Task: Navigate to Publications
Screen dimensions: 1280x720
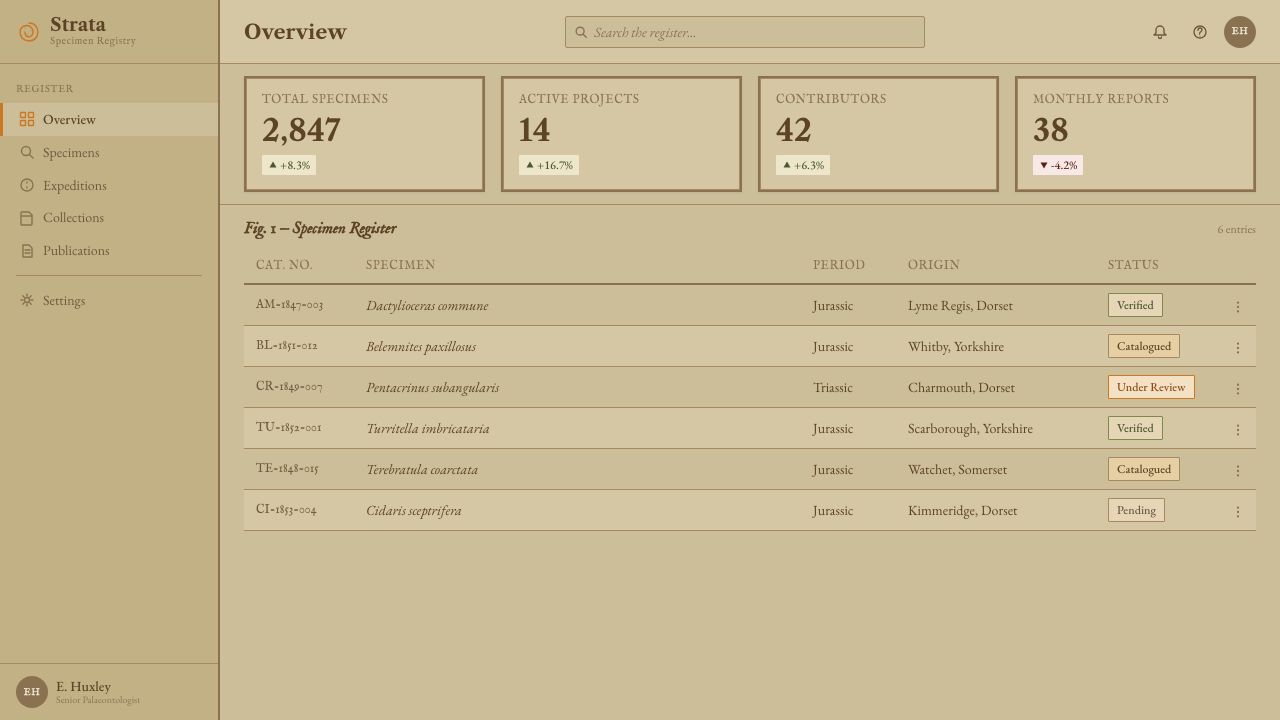Action: point(109,251)
